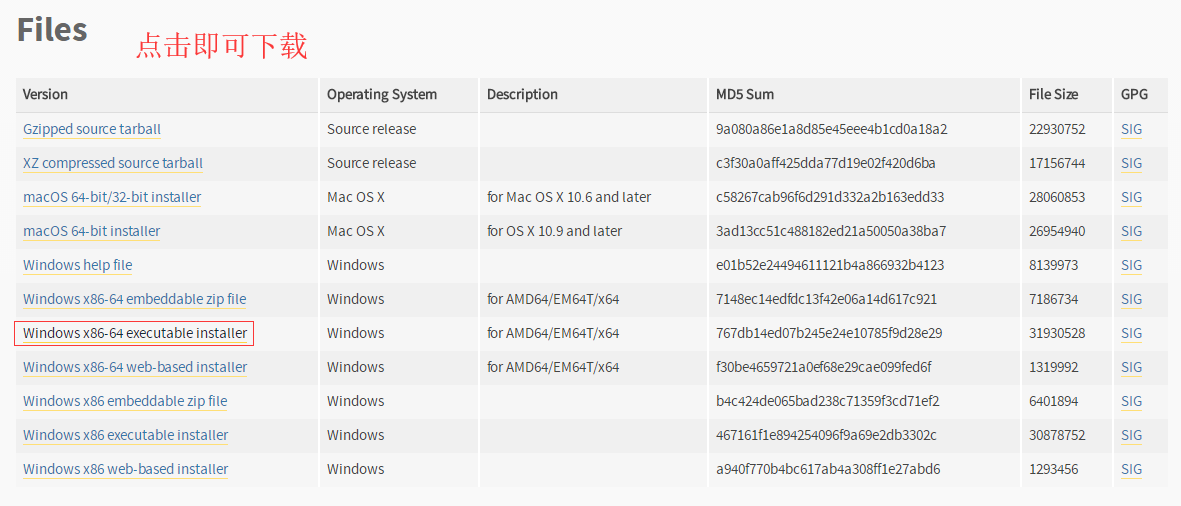This screenshot has height=506, width=1181.
Task: Click the Version column header
Action: pyautogui.click(x=46, y=94)
